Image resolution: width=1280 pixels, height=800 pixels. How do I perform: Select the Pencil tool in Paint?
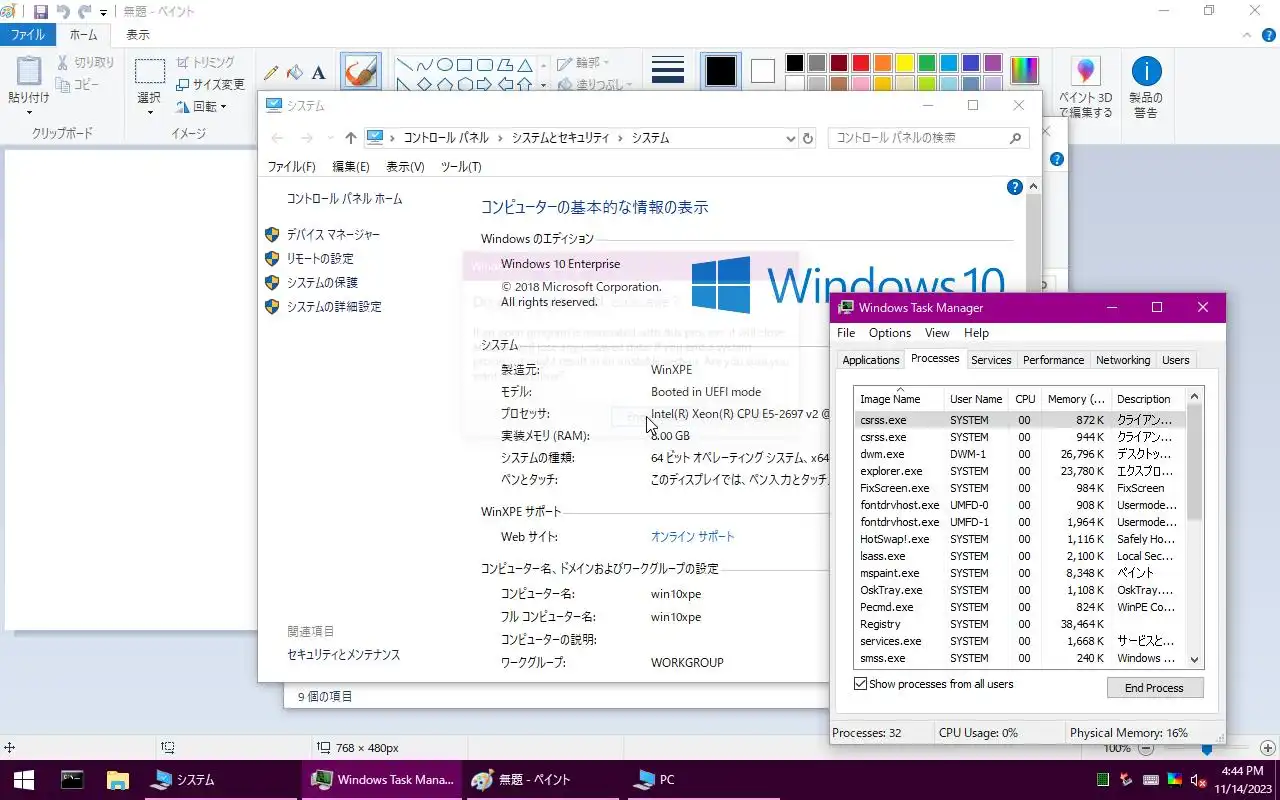271,73
